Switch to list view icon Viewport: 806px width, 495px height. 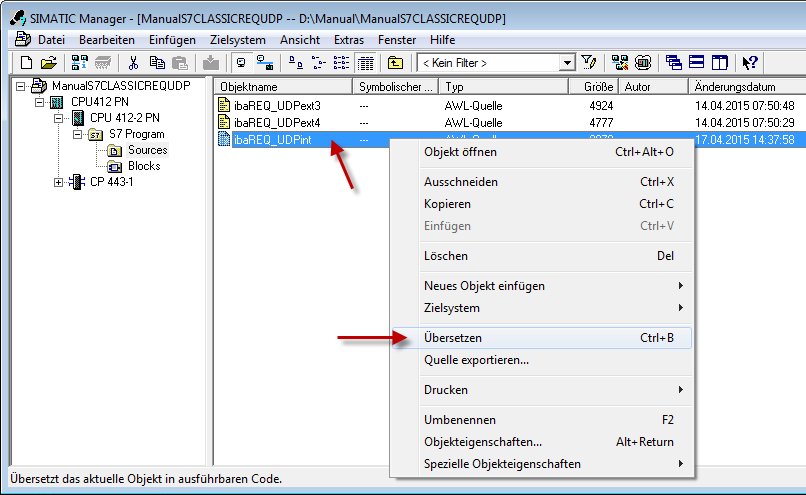pos(341,63)
